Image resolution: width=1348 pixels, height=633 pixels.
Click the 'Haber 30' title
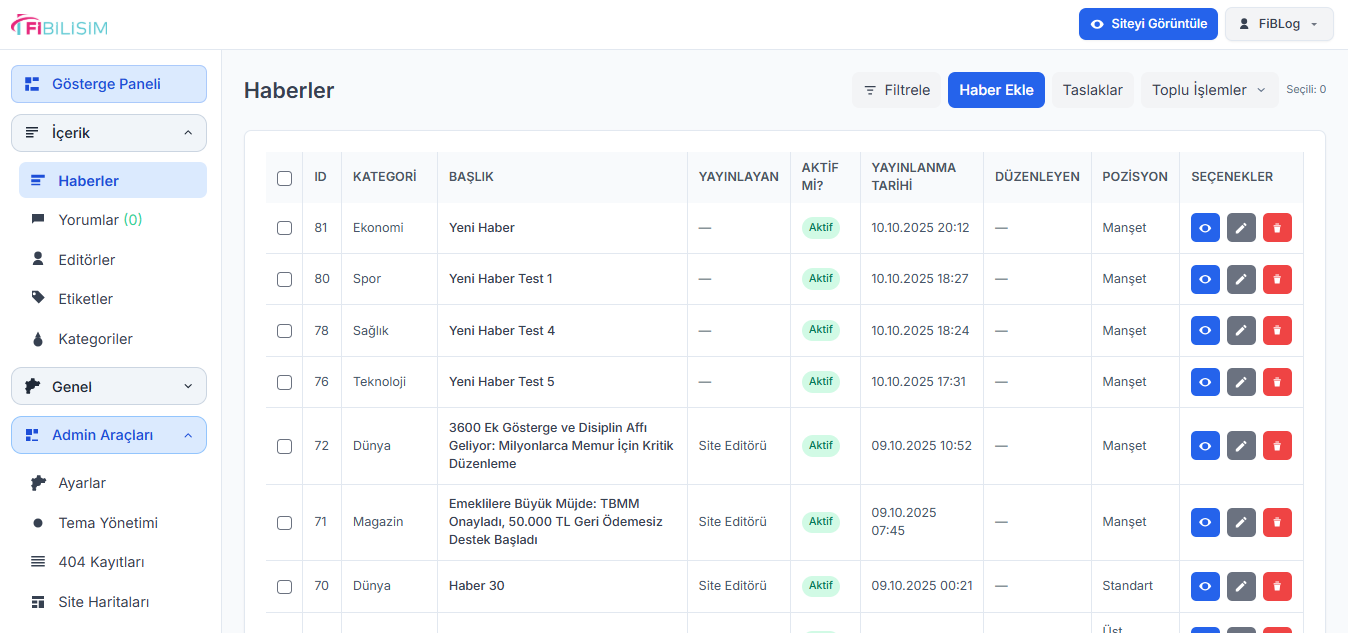click(477, 586)
